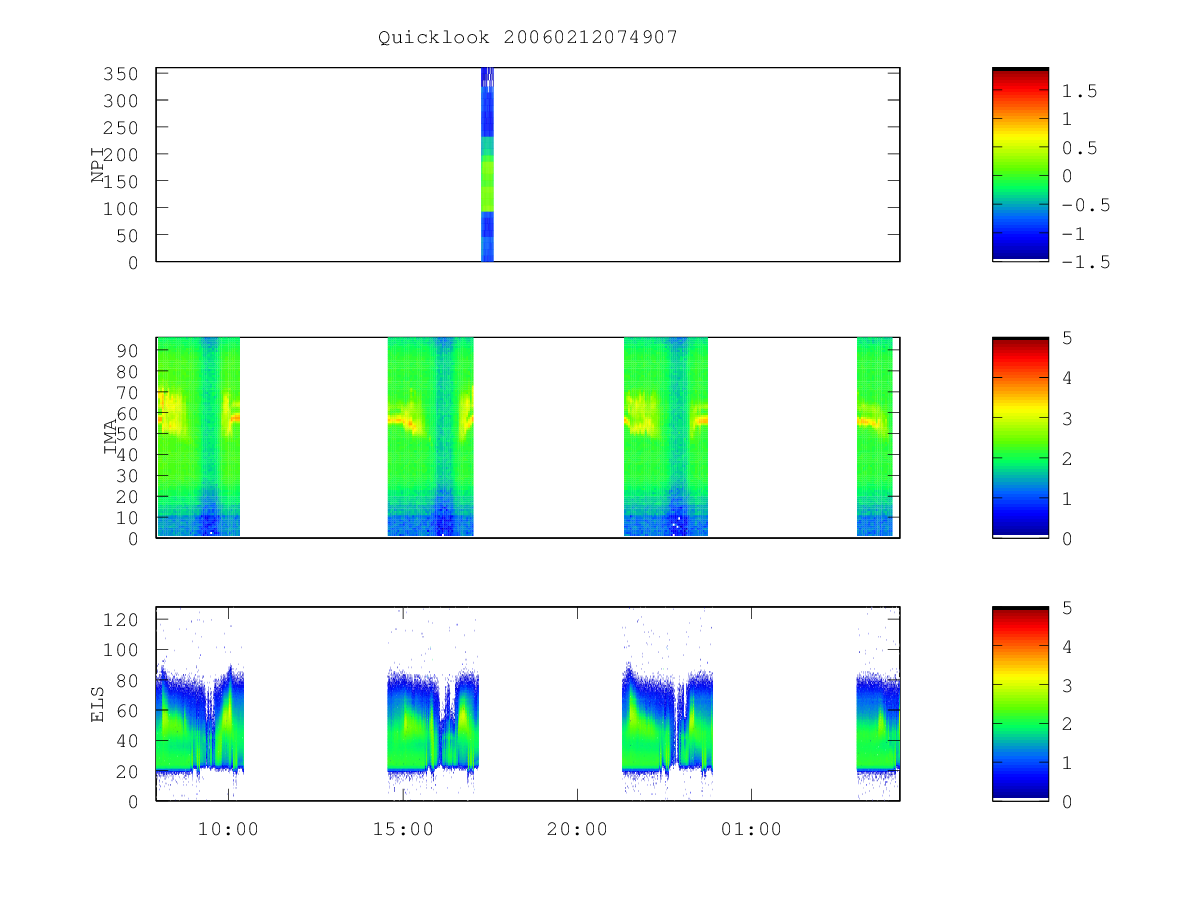Click the 10:00 time axis label
The image size is (1200, 900).
point(229,829)
